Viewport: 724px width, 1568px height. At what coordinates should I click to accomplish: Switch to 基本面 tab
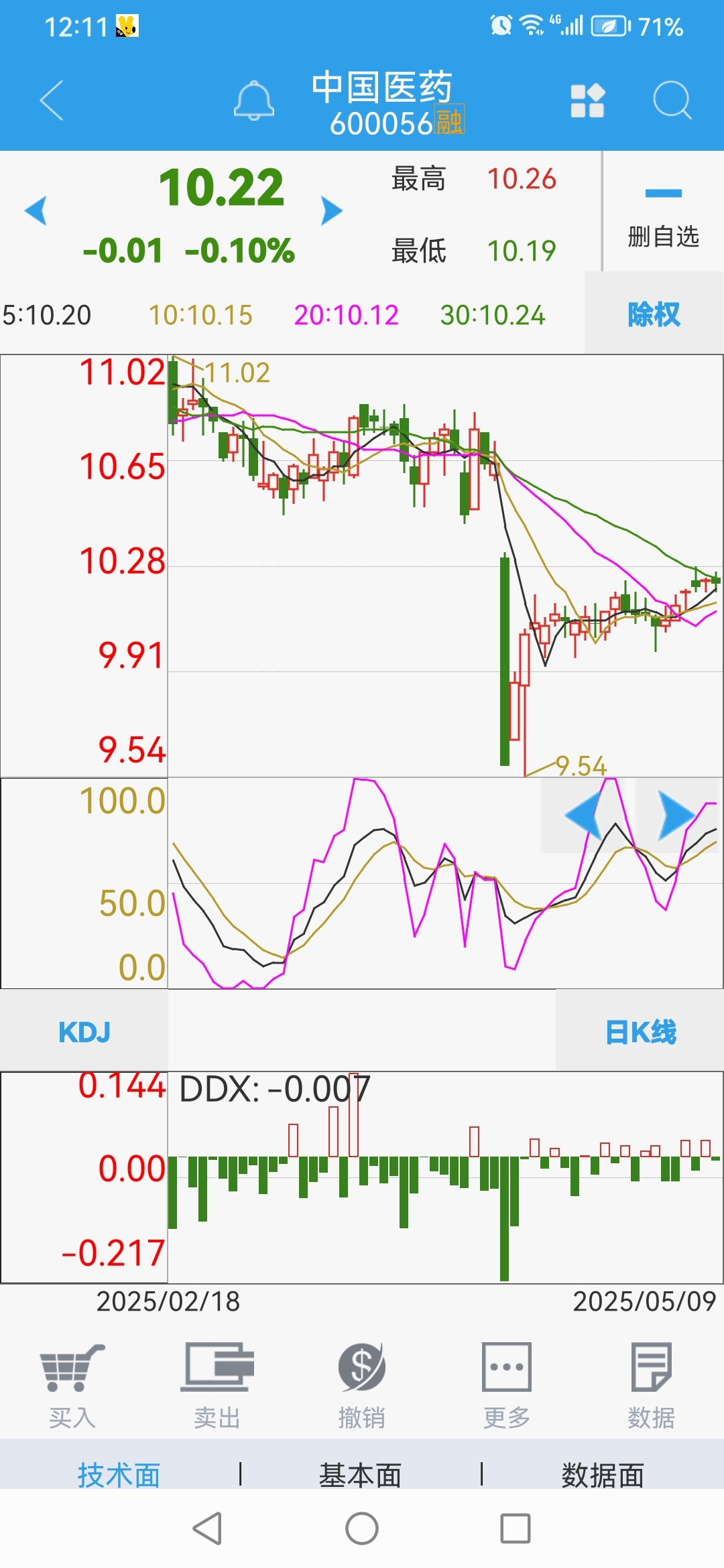coord(361,1476)
